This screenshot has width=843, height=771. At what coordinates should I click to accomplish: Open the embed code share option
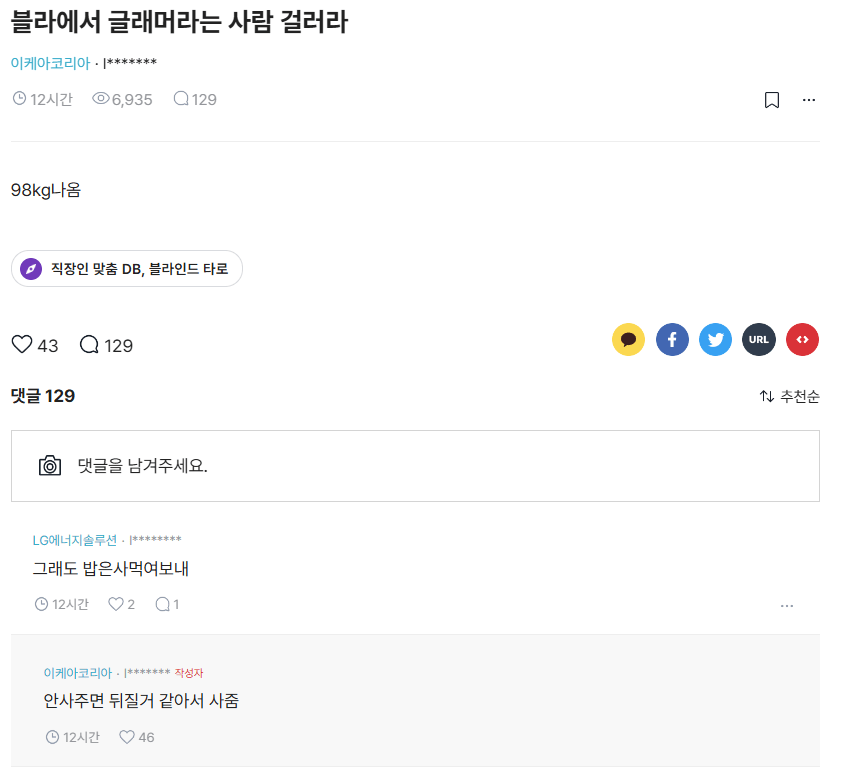pos(801,339)
